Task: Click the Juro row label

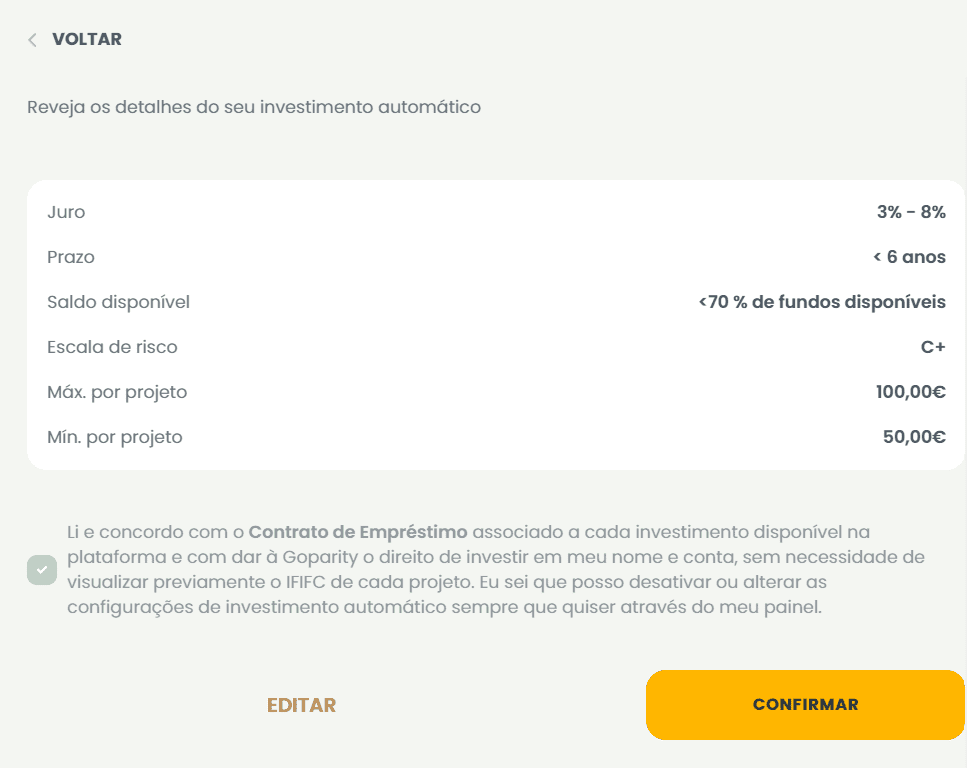Action: click(x=66, y=212)
